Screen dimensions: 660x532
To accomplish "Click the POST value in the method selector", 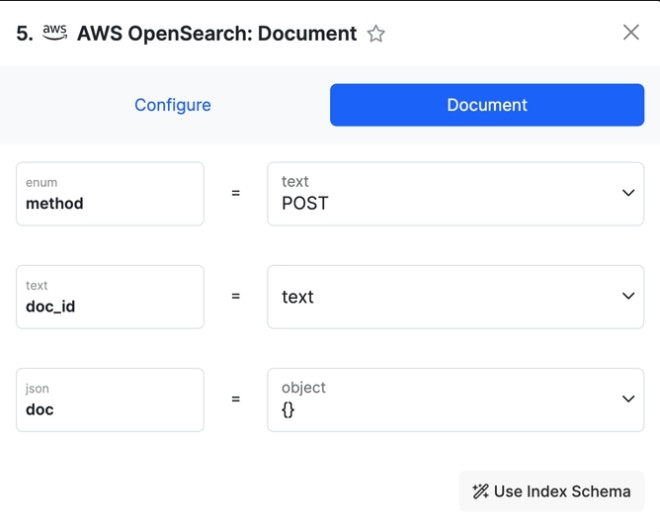I will click(x=305, y=203).
